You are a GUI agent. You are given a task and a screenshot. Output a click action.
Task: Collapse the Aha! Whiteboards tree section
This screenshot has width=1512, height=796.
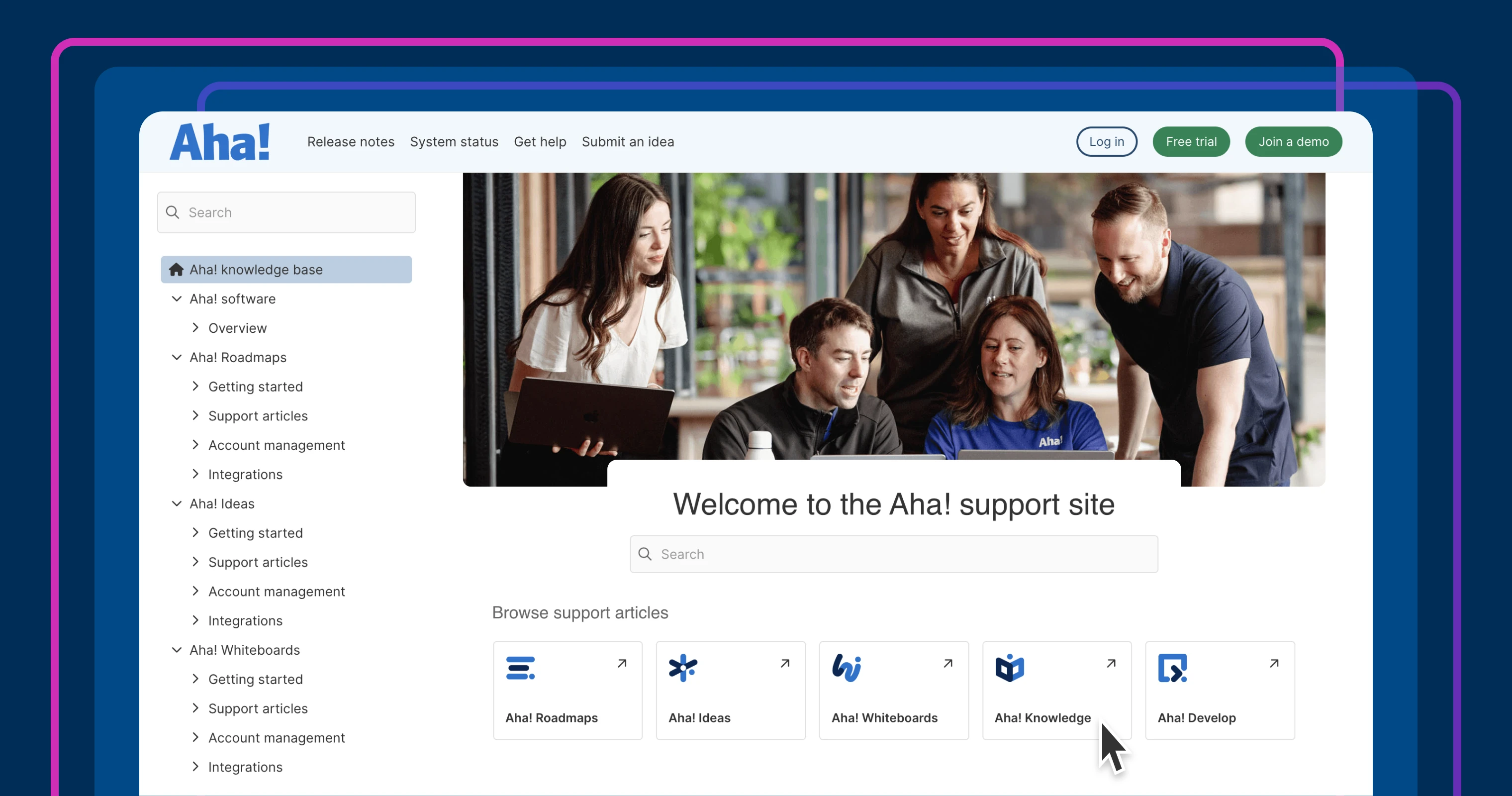point(177,650)
